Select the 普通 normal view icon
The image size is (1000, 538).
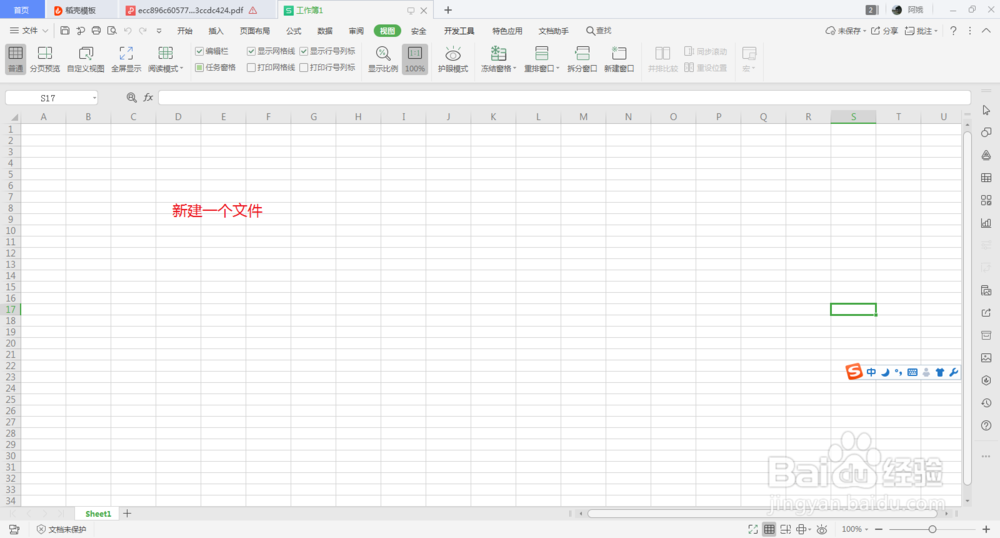click(x=16, y=59)
